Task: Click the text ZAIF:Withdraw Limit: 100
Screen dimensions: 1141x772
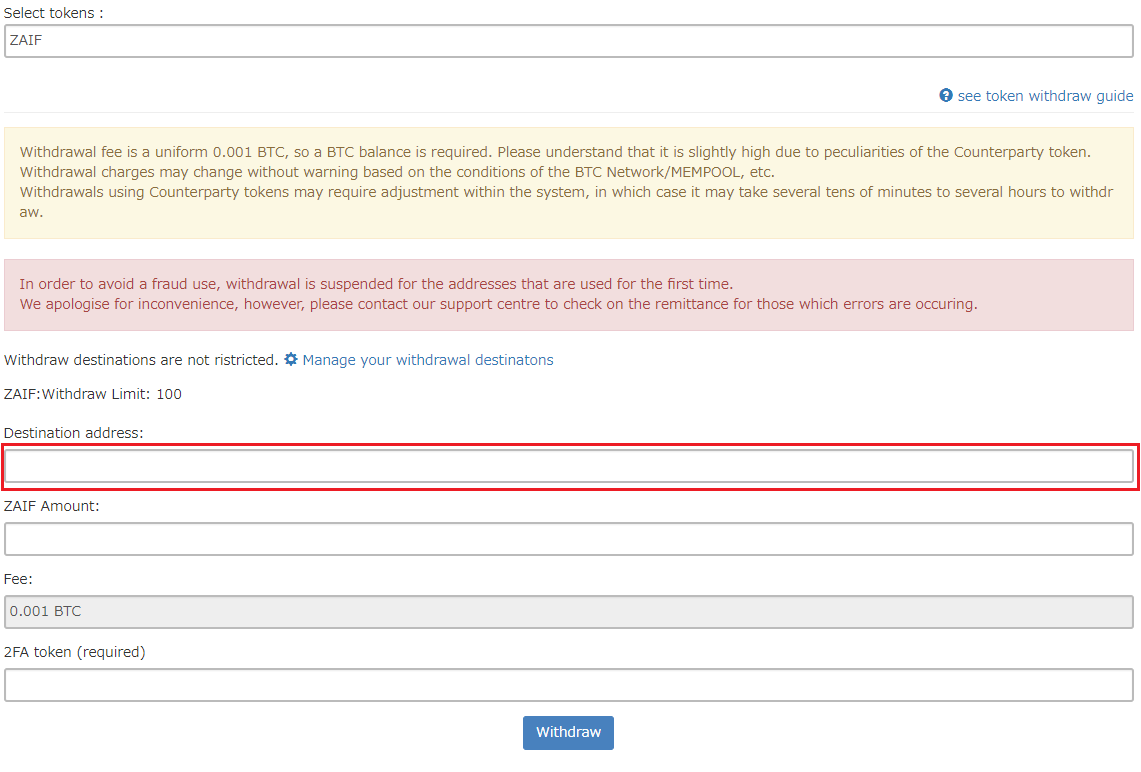Action: coord(92,394)
